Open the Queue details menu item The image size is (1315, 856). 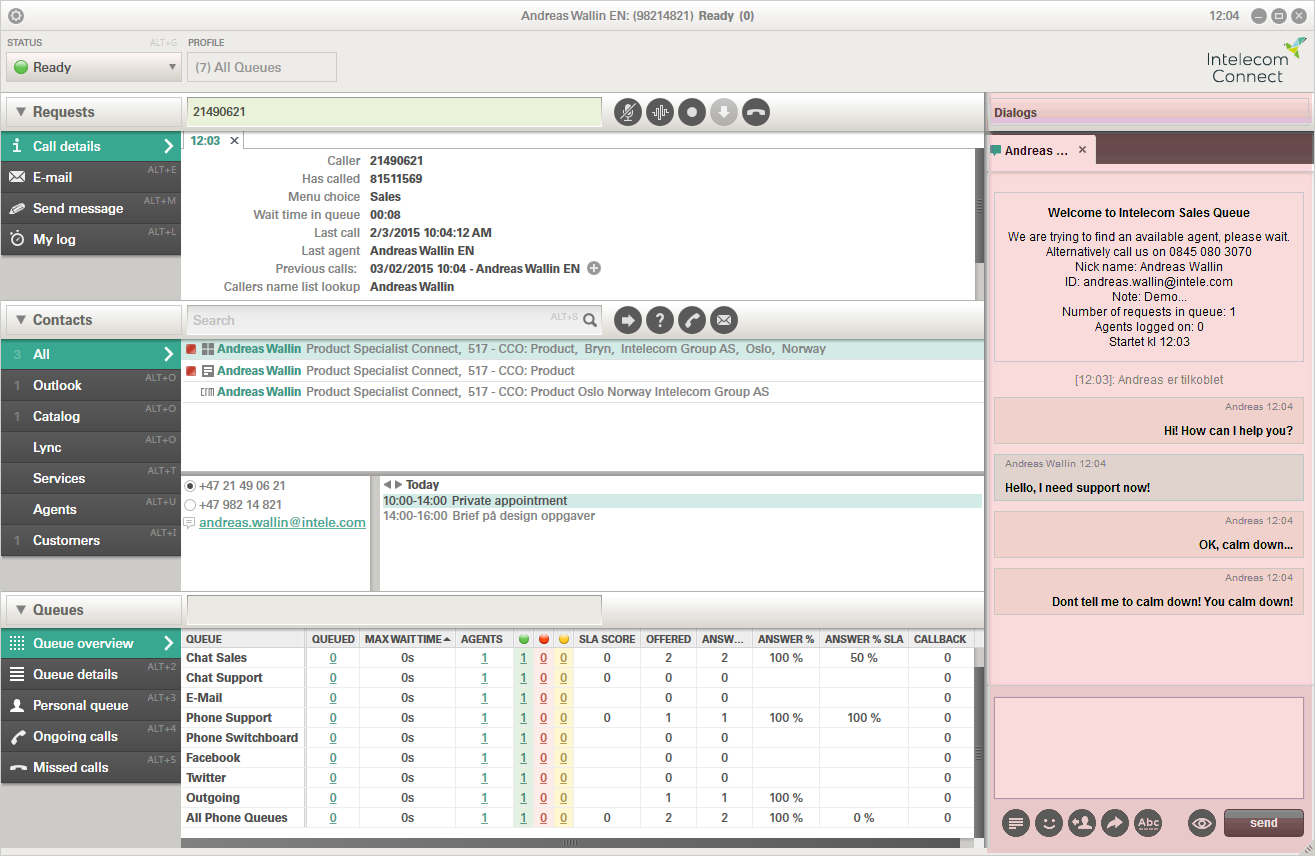click(x=91, y=674)
